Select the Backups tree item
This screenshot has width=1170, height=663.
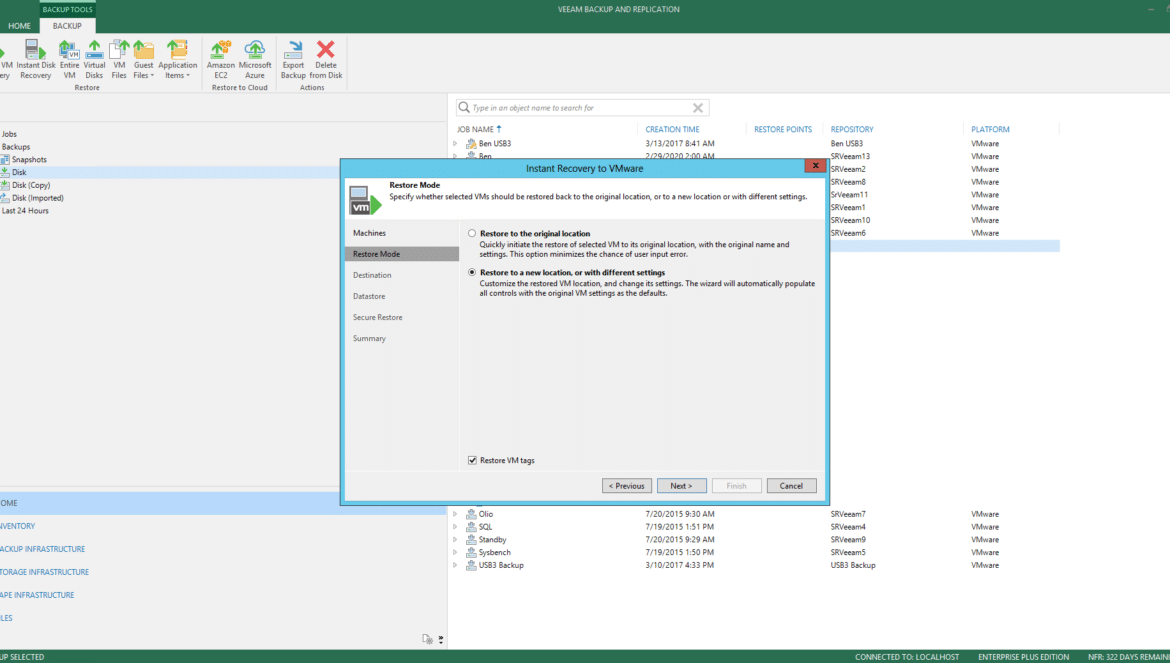point(16,147)
